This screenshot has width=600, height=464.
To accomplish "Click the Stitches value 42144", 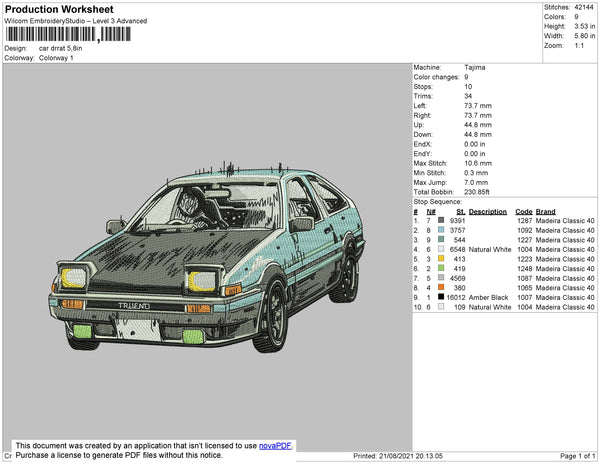I will point(585,7).
